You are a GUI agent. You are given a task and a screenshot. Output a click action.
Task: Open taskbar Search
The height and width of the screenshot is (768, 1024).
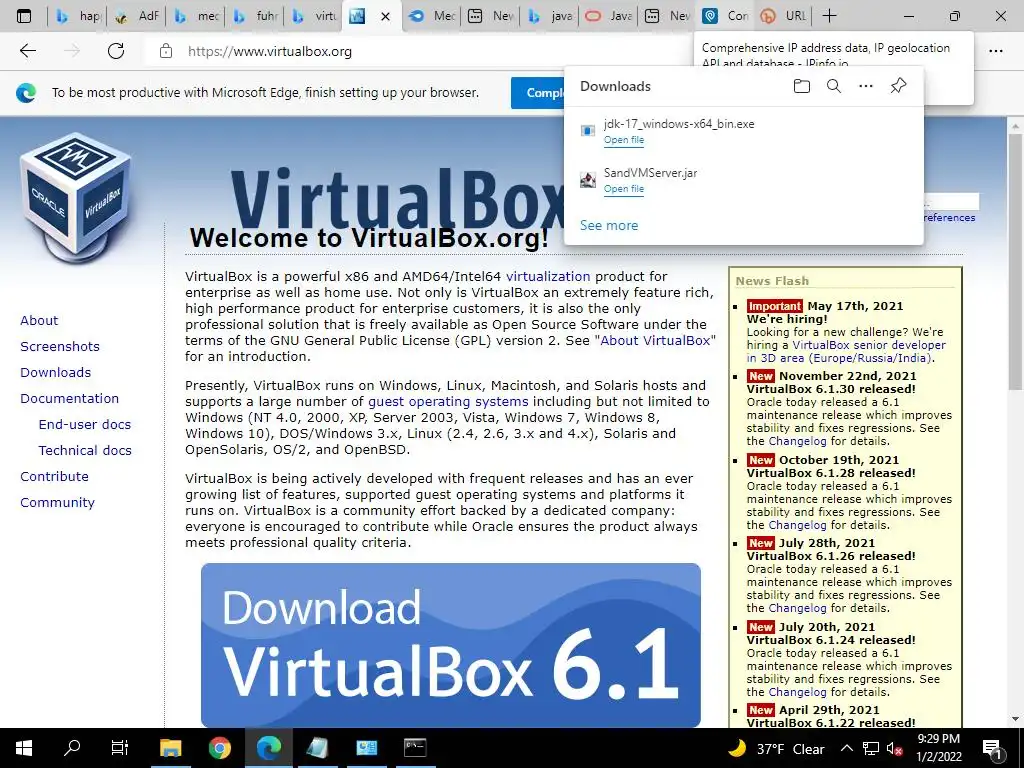point(72,748)
